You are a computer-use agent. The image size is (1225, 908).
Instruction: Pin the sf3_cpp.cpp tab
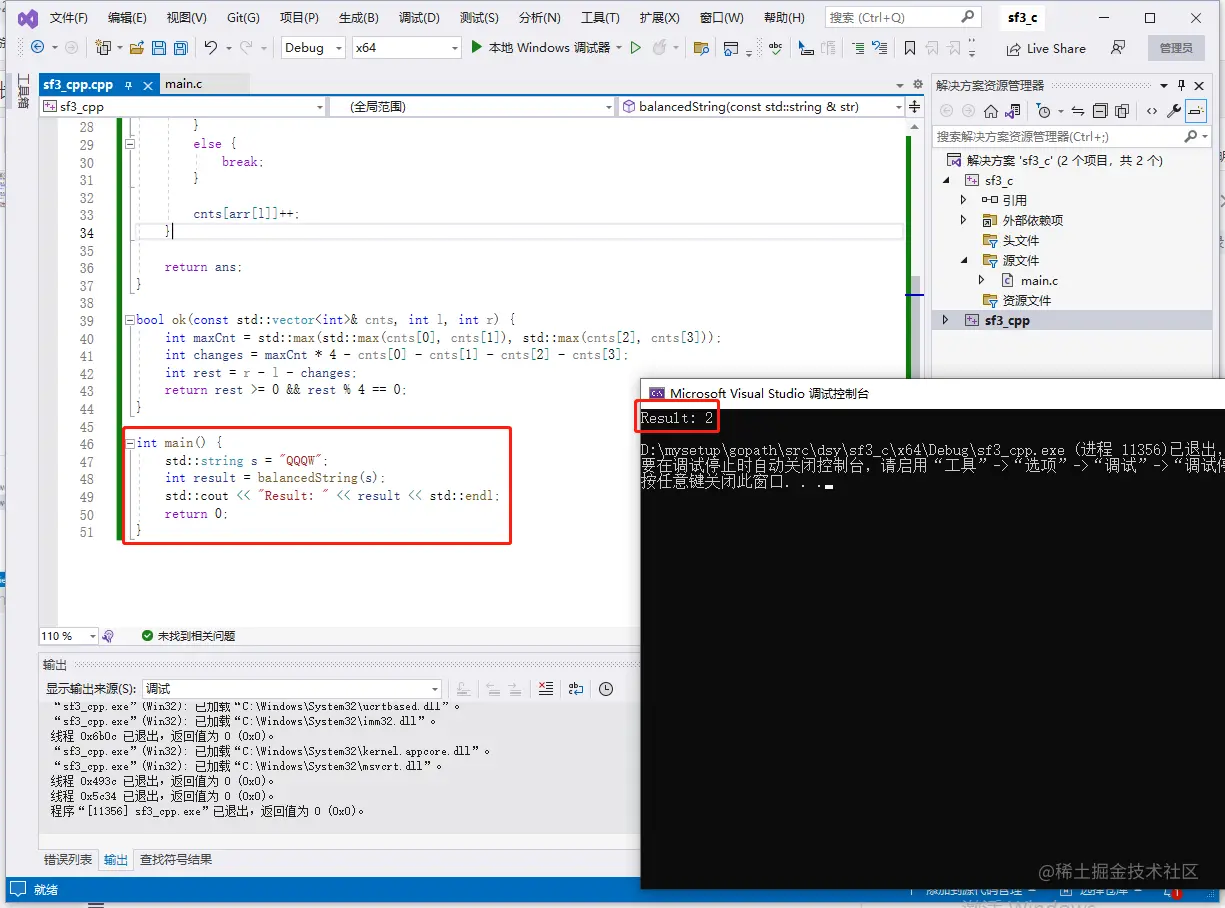[128, 85]
